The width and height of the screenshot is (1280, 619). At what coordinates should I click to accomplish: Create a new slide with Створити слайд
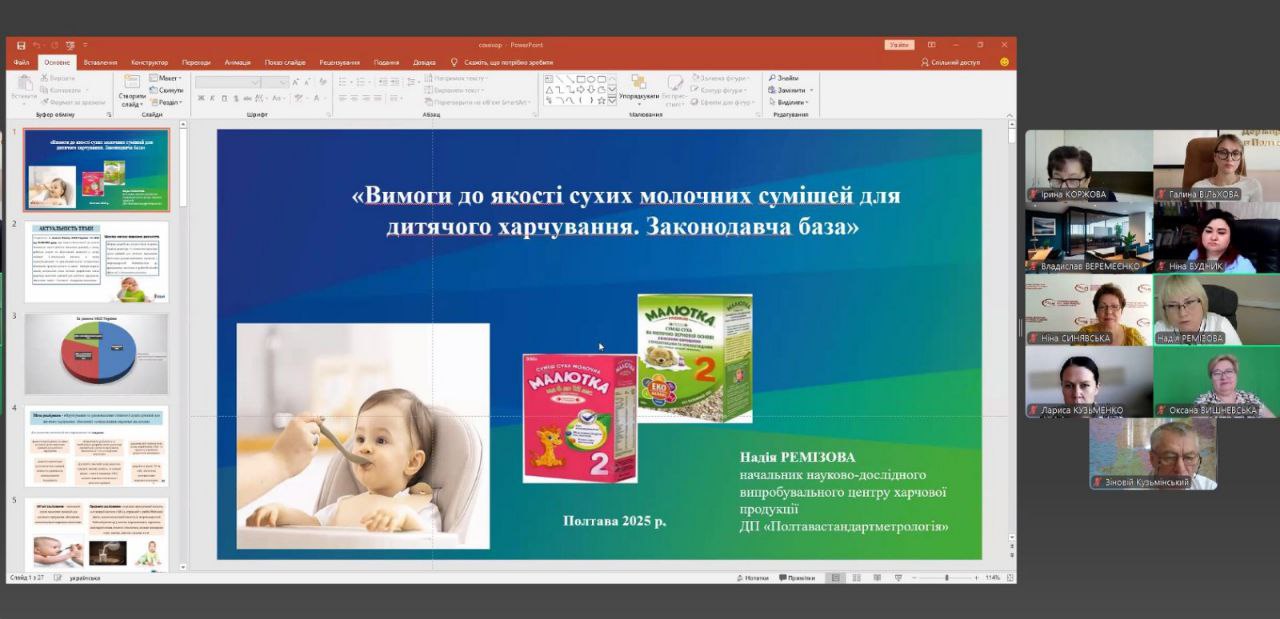click(132, 91)
